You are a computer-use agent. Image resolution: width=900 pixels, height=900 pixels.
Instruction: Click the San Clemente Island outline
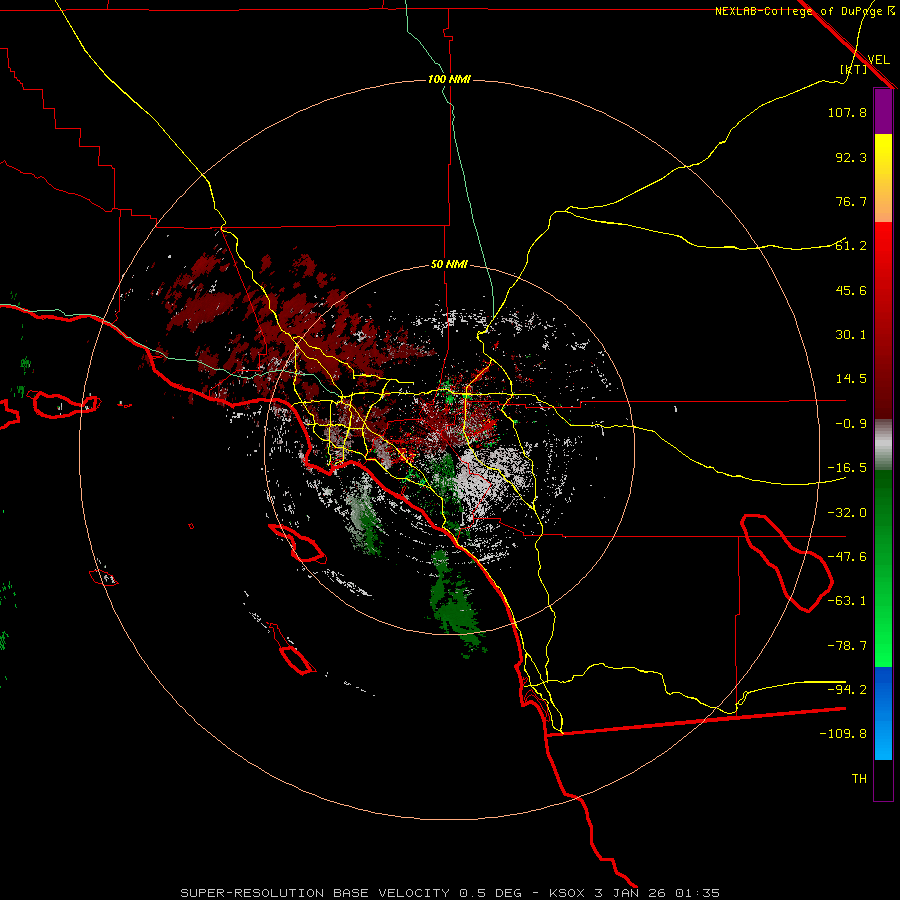(x=293, y=650)
